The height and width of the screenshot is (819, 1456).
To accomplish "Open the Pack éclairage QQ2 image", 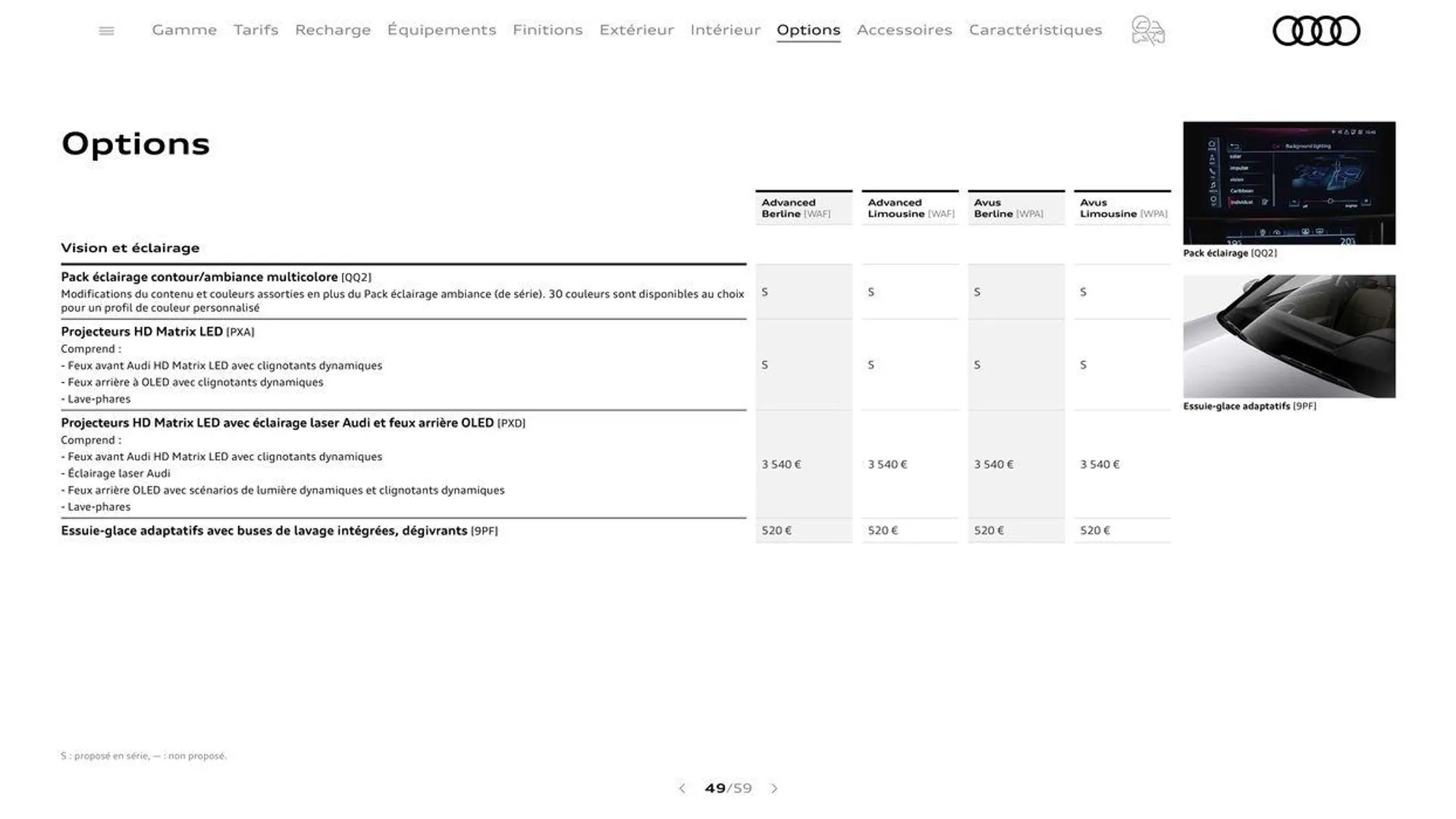I will tap(1289, 183).
